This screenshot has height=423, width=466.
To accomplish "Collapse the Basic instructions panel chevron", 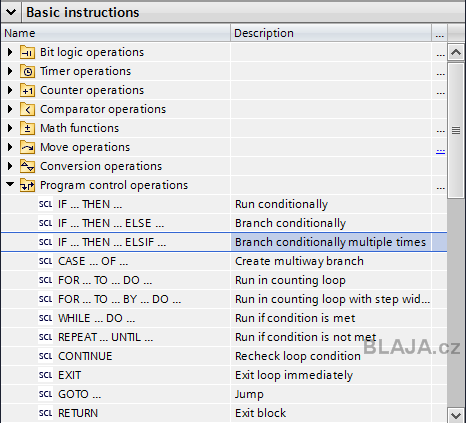I will click(x=11, y=12).
